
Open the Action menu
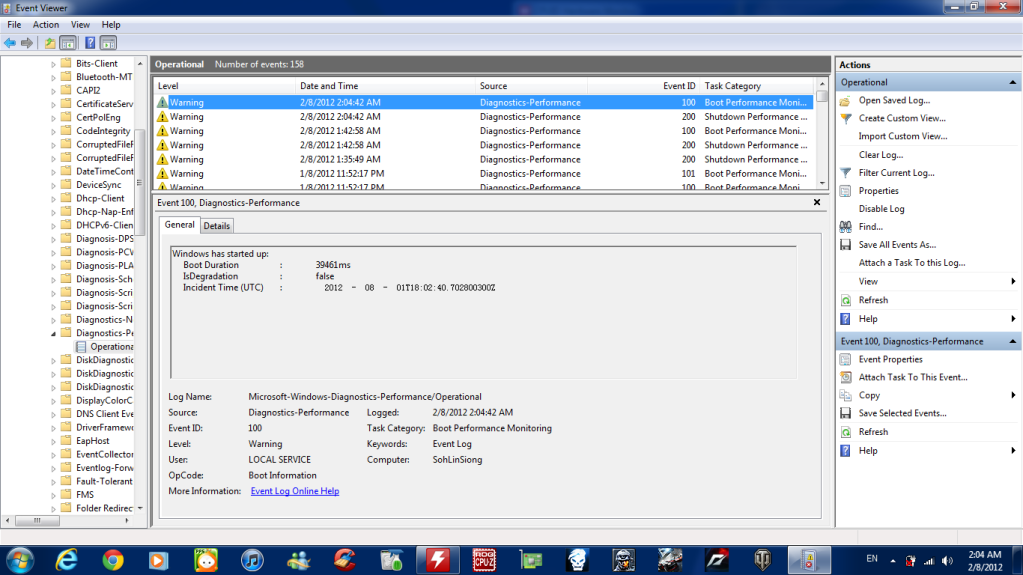46,24
